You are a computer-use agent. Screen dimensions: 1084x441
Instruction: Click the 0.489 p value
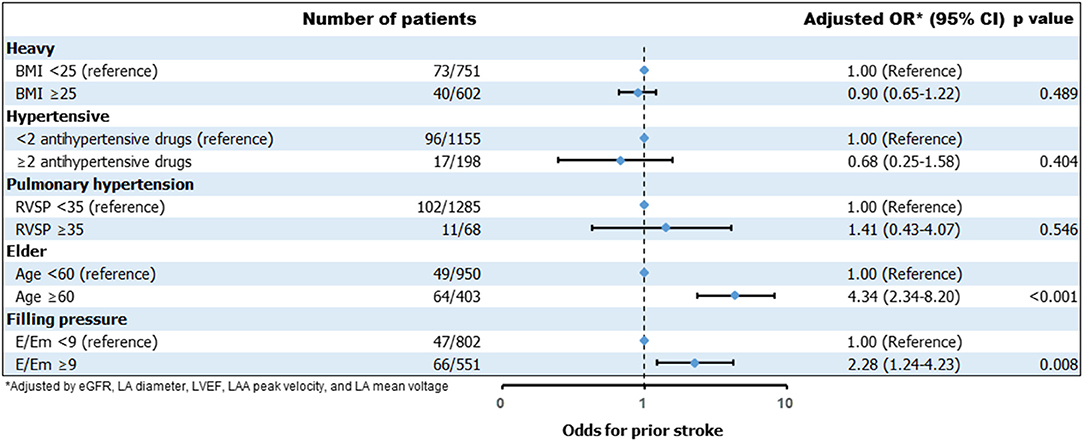(x=1055, y=93)
